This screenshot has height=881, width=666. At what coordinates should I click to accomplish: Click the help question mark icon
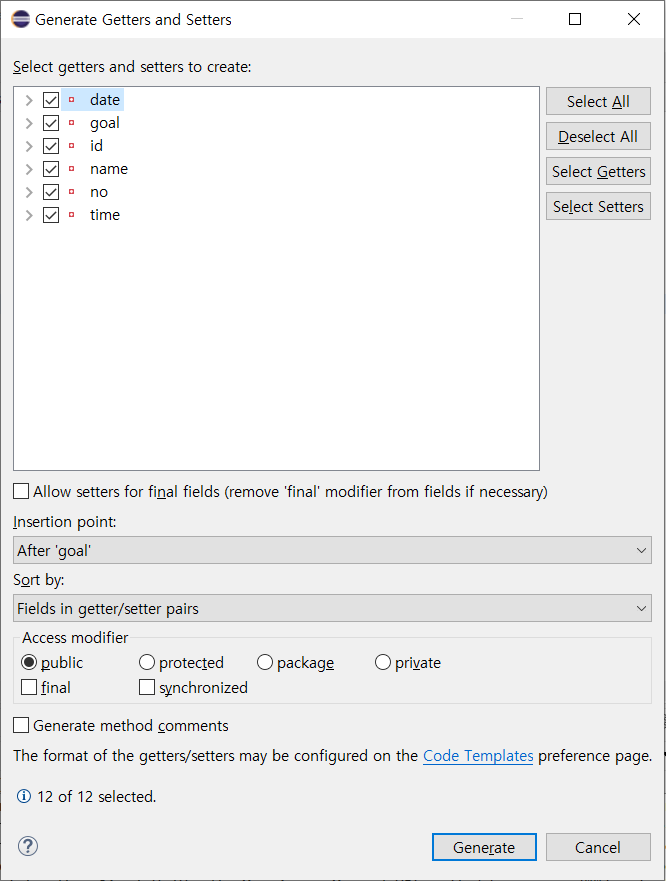tap(28, 846)
